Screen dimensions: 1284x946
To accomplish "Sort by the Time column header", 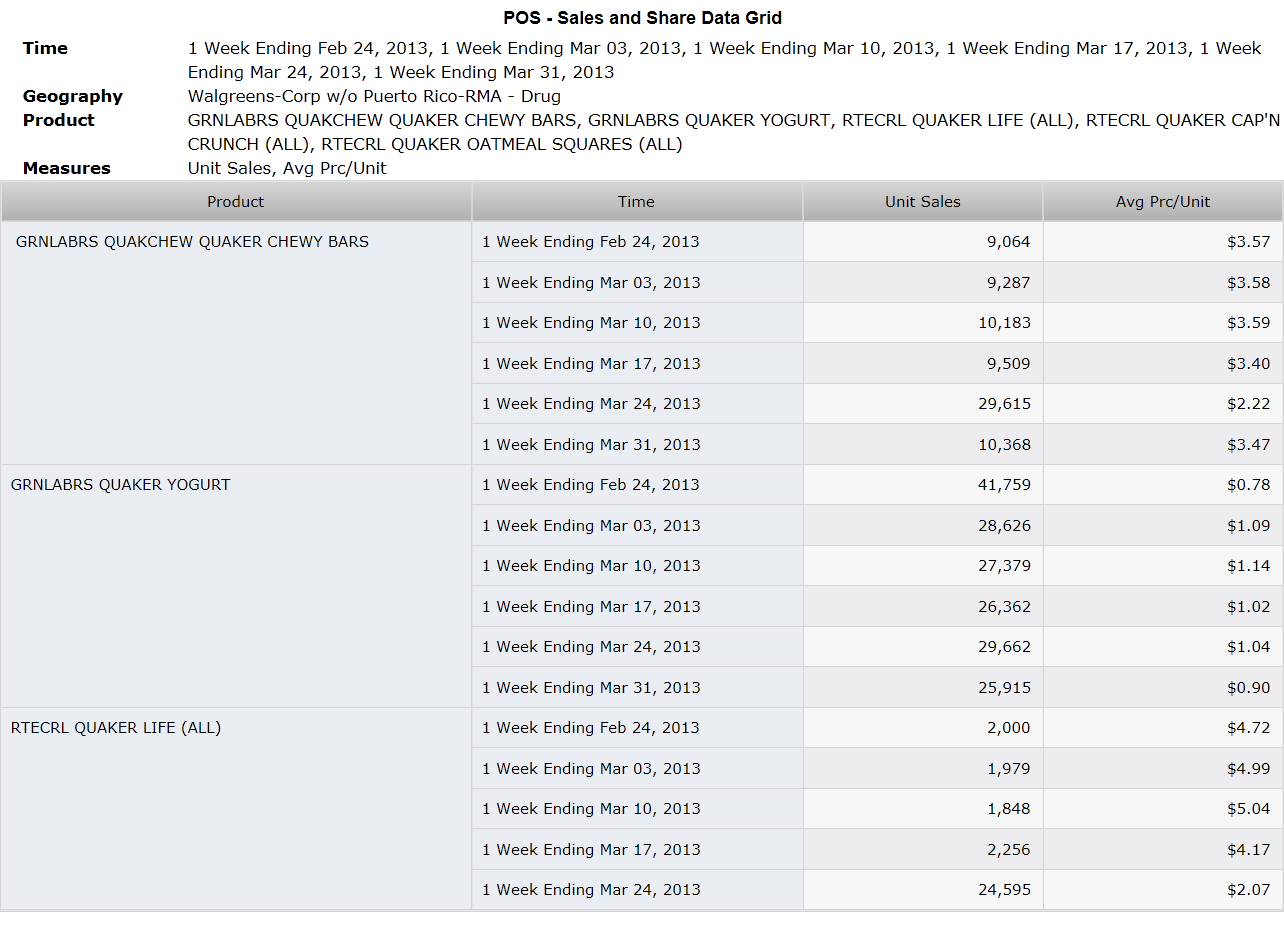I will [637, 202].
